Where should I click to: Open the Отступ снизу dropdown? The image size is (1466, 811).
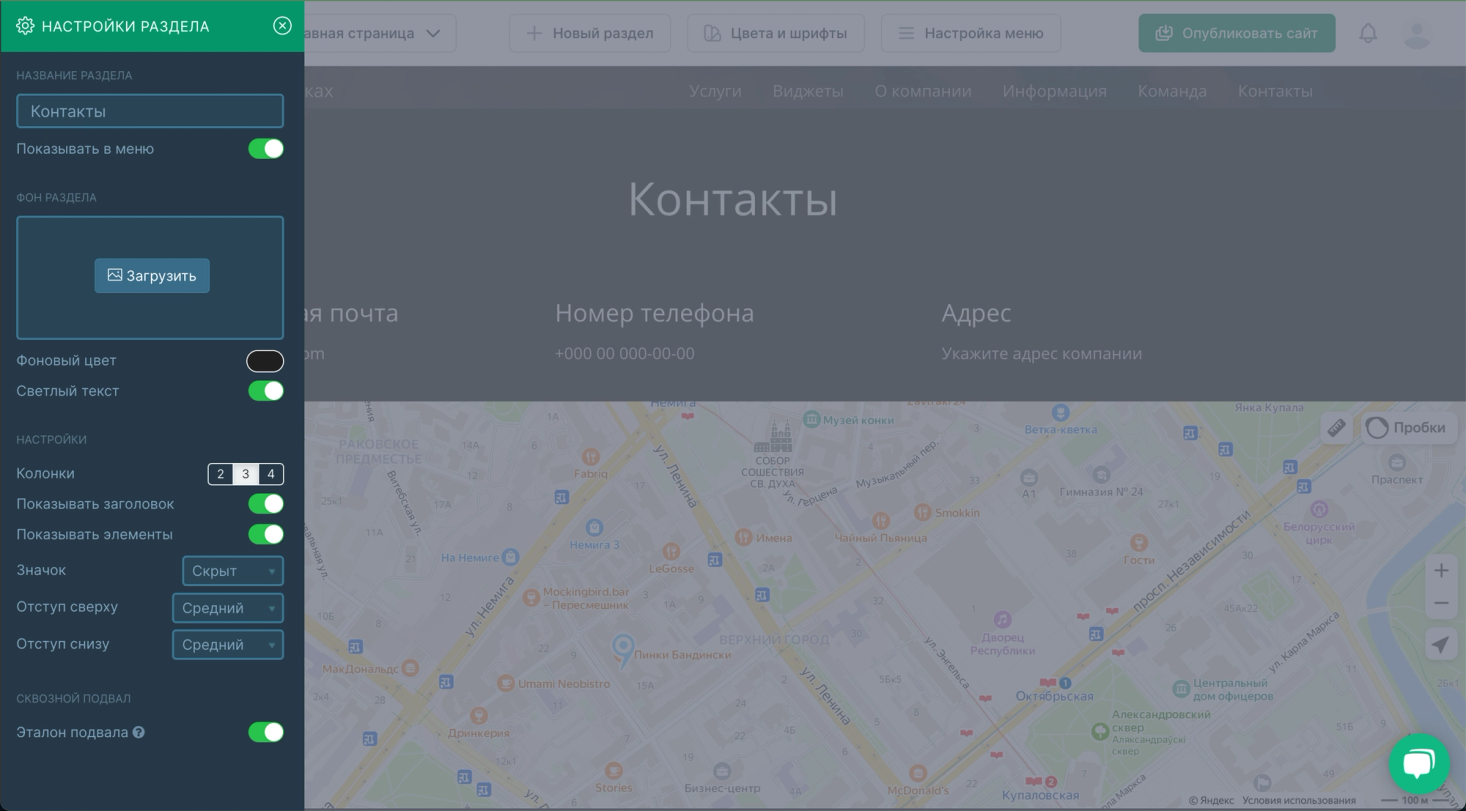click(x=228, y=645)
